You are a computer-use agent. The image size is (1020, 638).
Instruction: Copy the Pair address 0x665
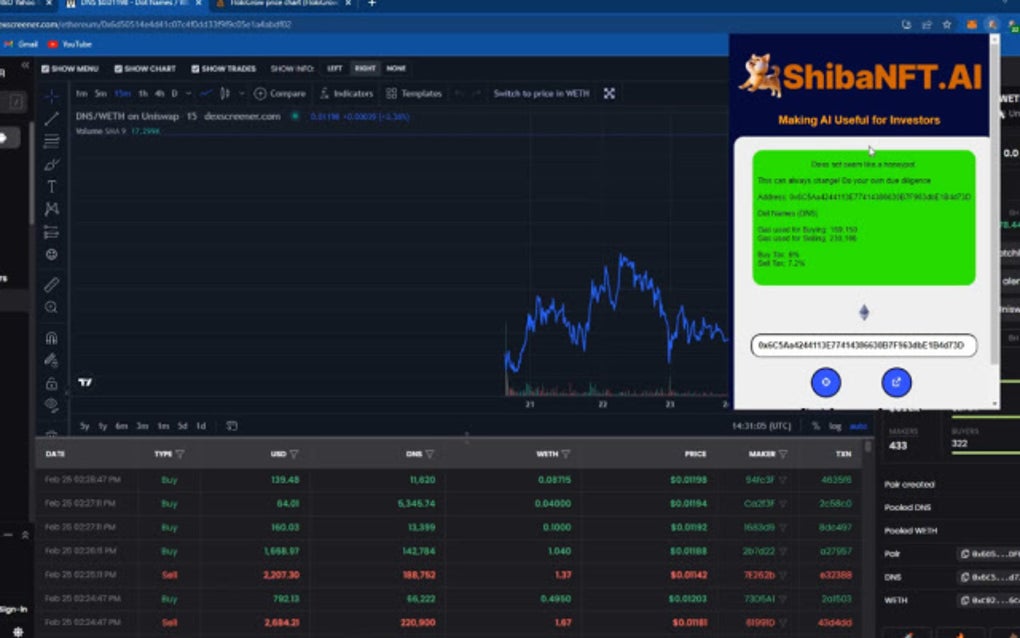coord(965,554)
